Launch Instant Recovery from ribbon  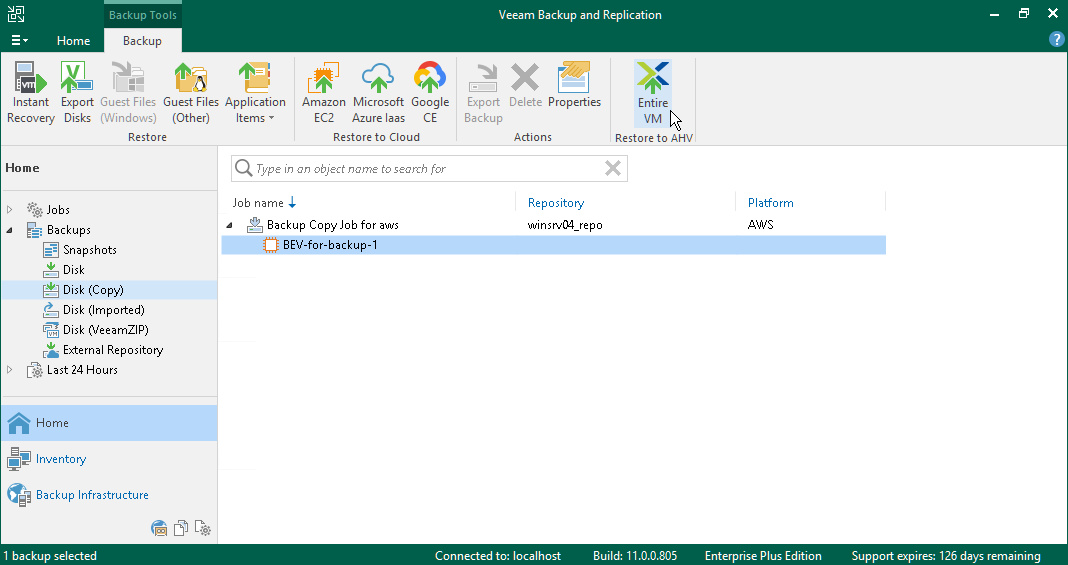pyautogui.click(x=31, y=93)
